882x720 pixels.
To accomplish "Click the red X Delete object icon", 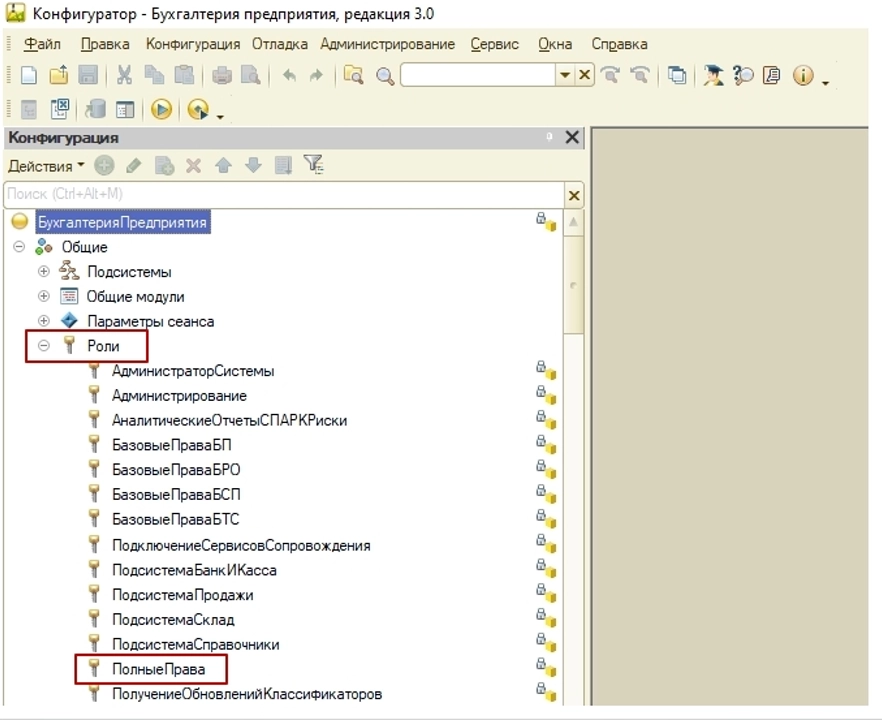I will click(x=194, y=165).
